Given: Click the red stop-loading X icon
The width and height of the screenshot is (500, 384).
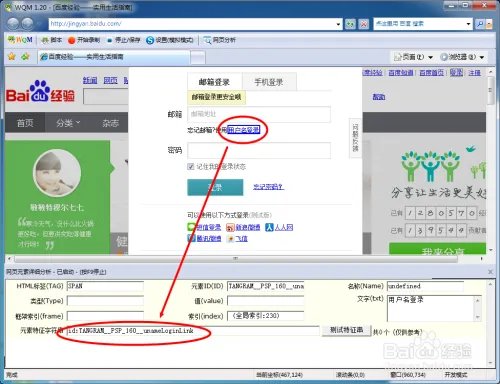Looking at the screenshot, I should pyautogui.click(x=364, y=24).
